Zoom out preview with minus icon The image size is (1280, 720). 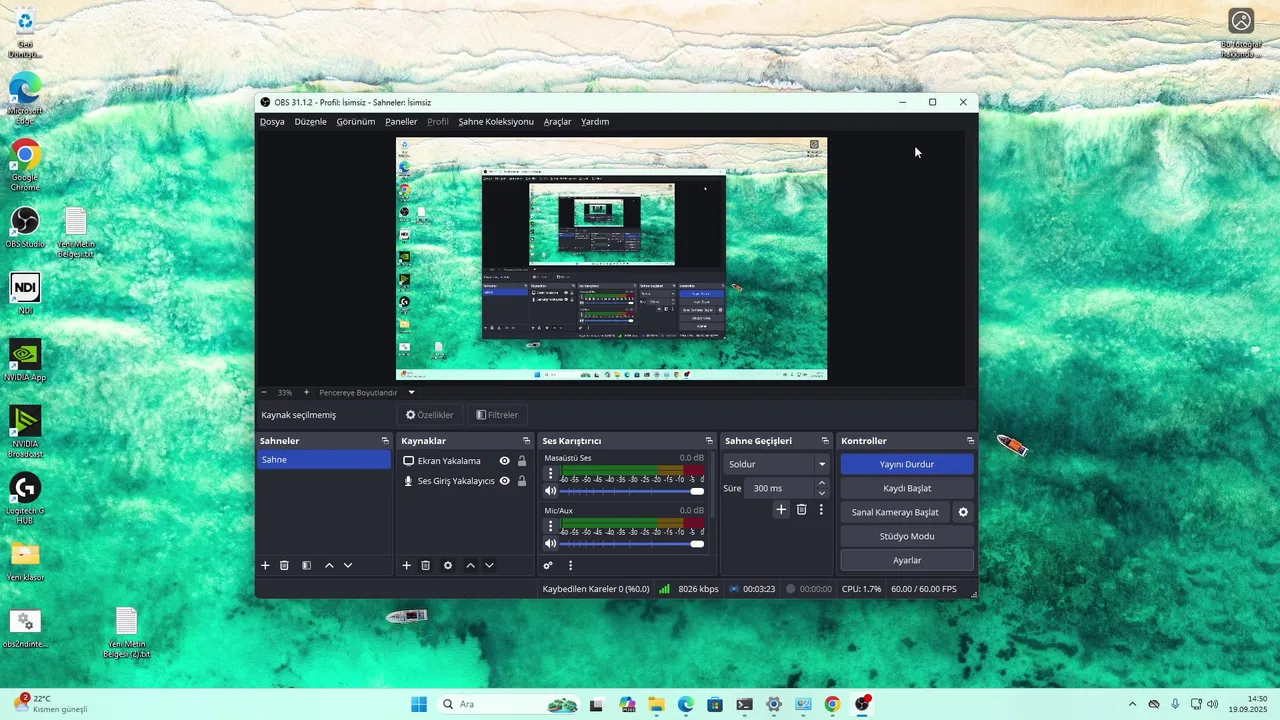coord(264,393)
